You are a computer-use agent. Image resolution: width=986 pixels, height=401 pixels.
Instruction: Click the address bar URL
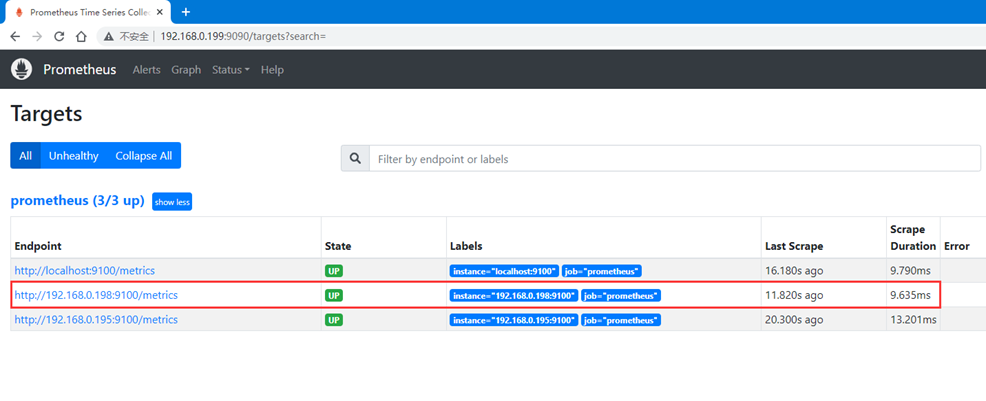243,36
